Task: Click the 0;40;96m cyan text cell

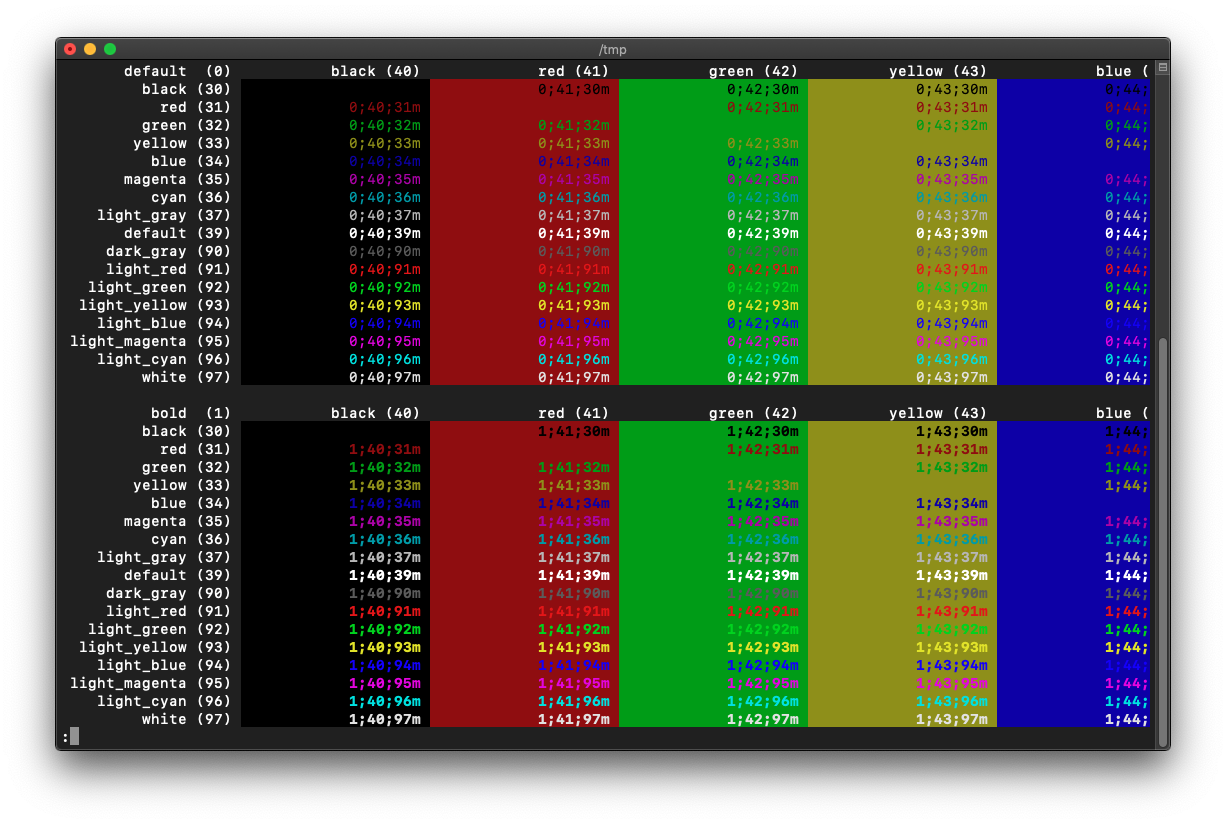Action: coord(384,359)
